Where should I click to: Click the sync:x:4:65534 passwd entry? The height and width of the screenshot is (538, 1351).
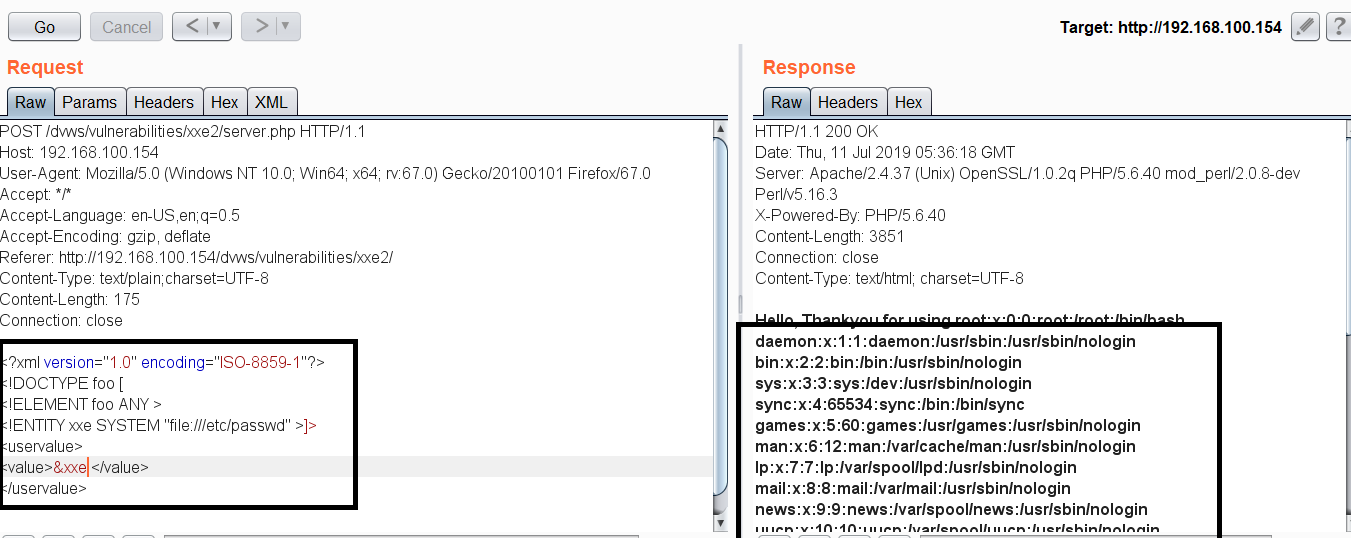coord(890,405)
